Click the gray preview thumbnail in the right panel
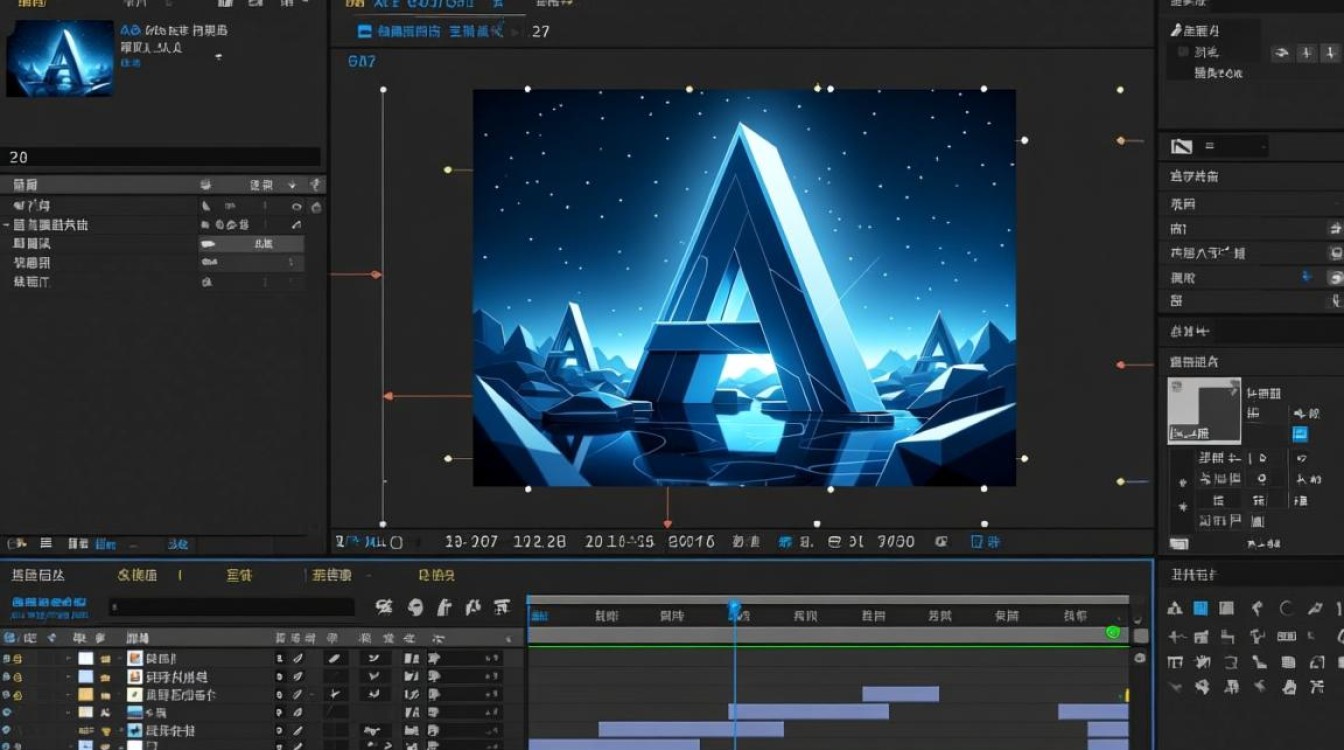The width and height of the screenshot is (1344, 750). (1204, 410)
